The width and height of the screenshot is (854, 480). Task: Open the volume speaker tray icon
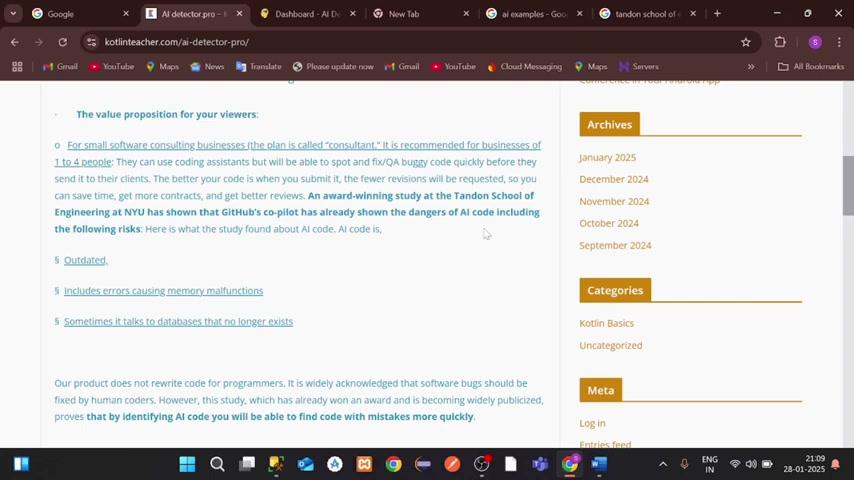751,464
